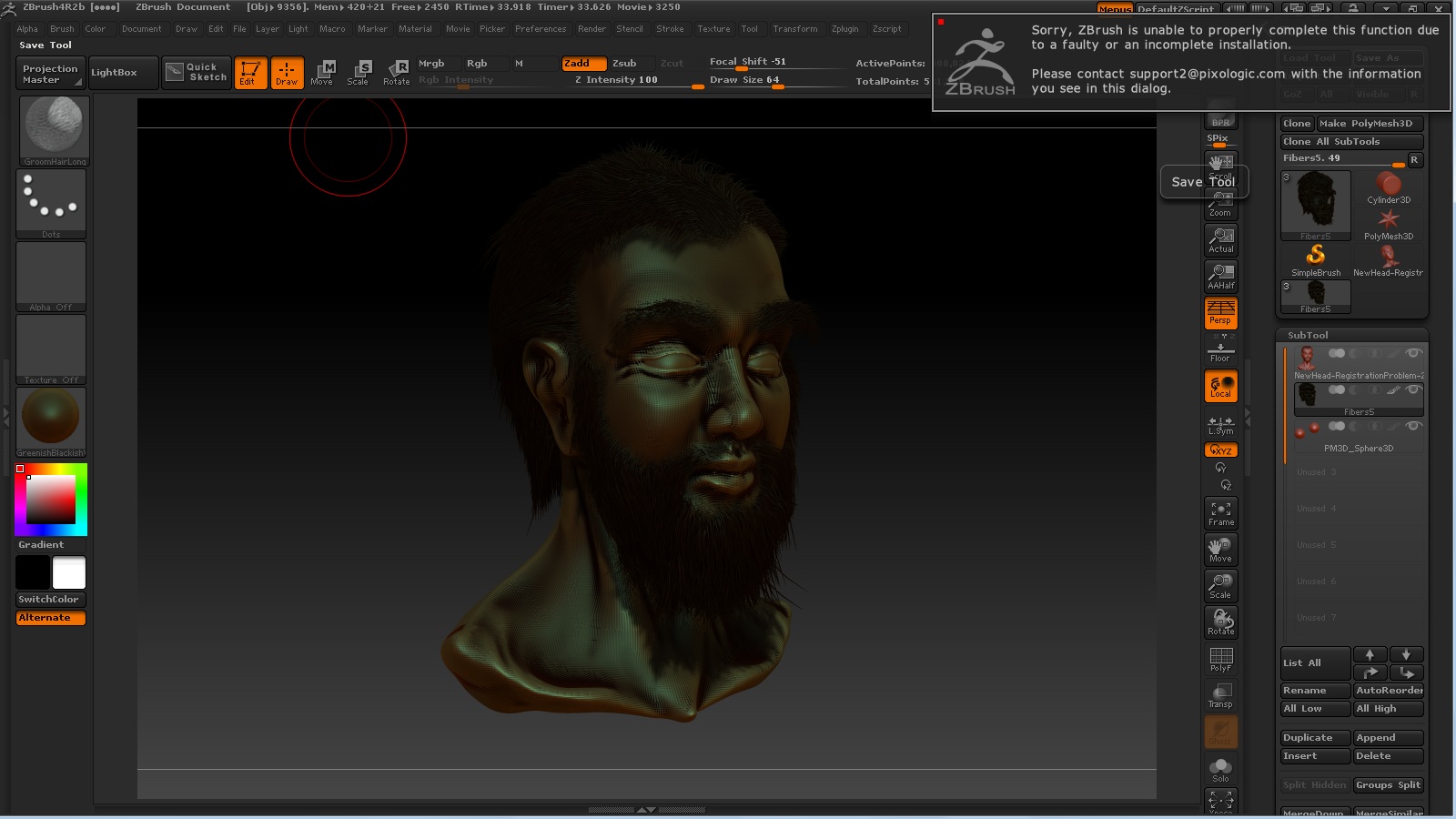Image resolution: width=1456 pixels, height=819 pixels.
Task: Move subtool up with the up arrow
Action: [1370, 654]
